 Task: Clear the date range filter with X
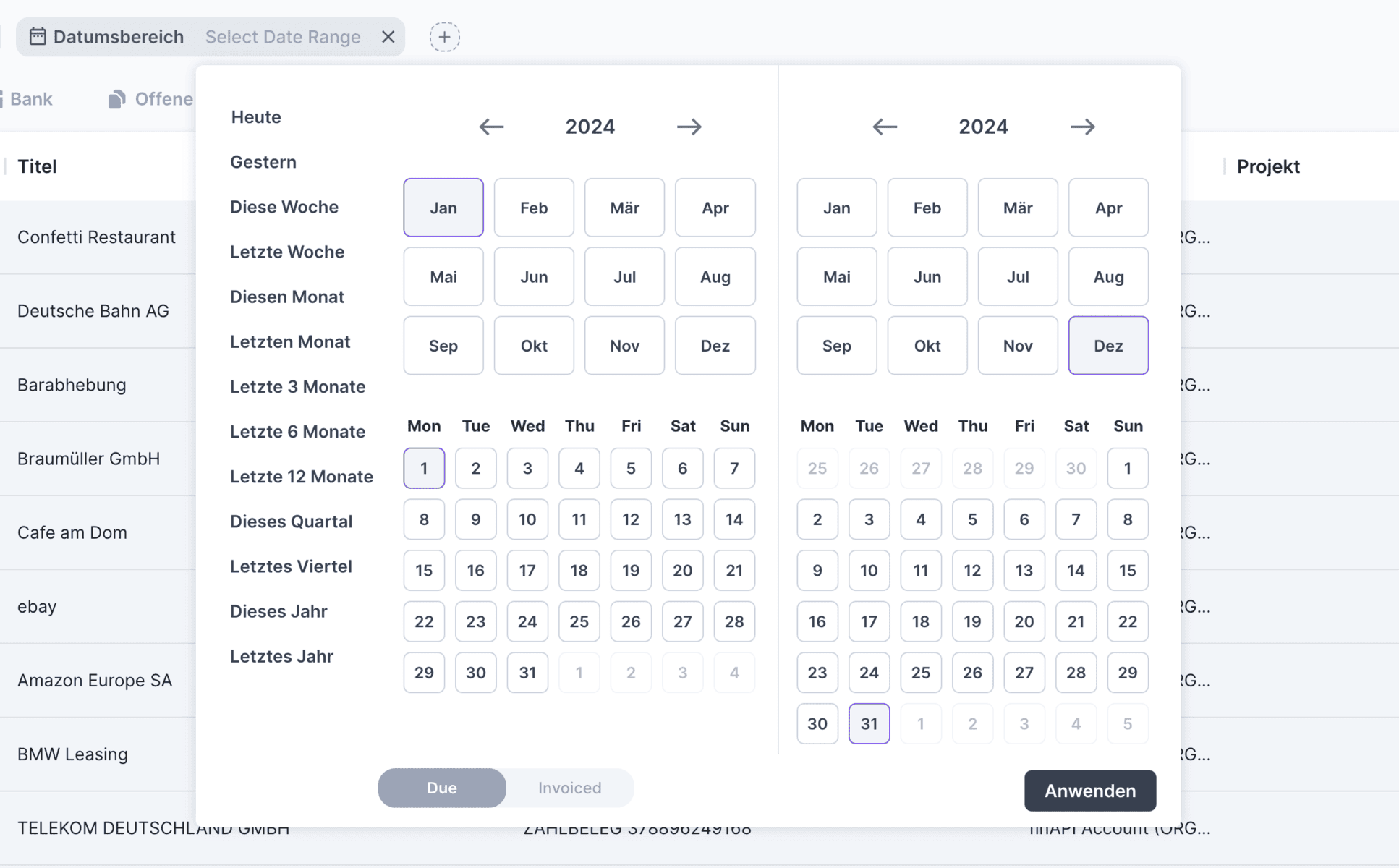(388, 37)
